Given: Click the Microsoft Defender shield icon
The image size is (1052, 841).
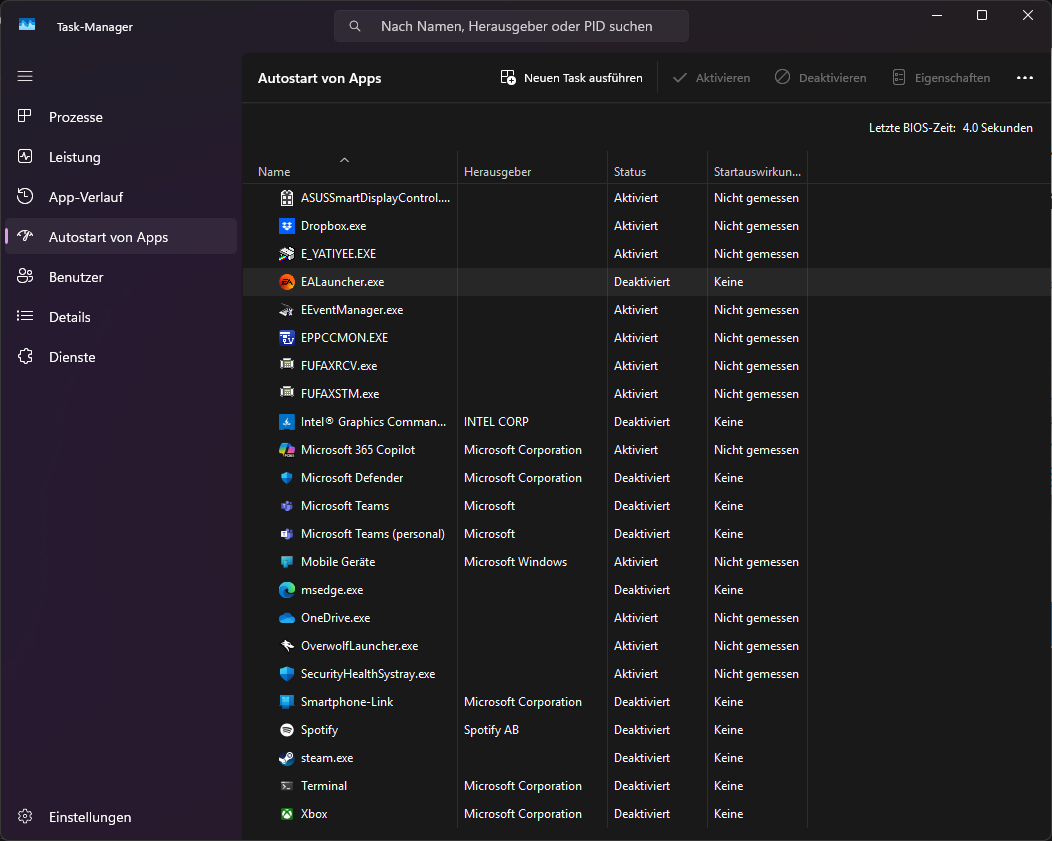Looking at the screenshot, I should click(286, 478).
